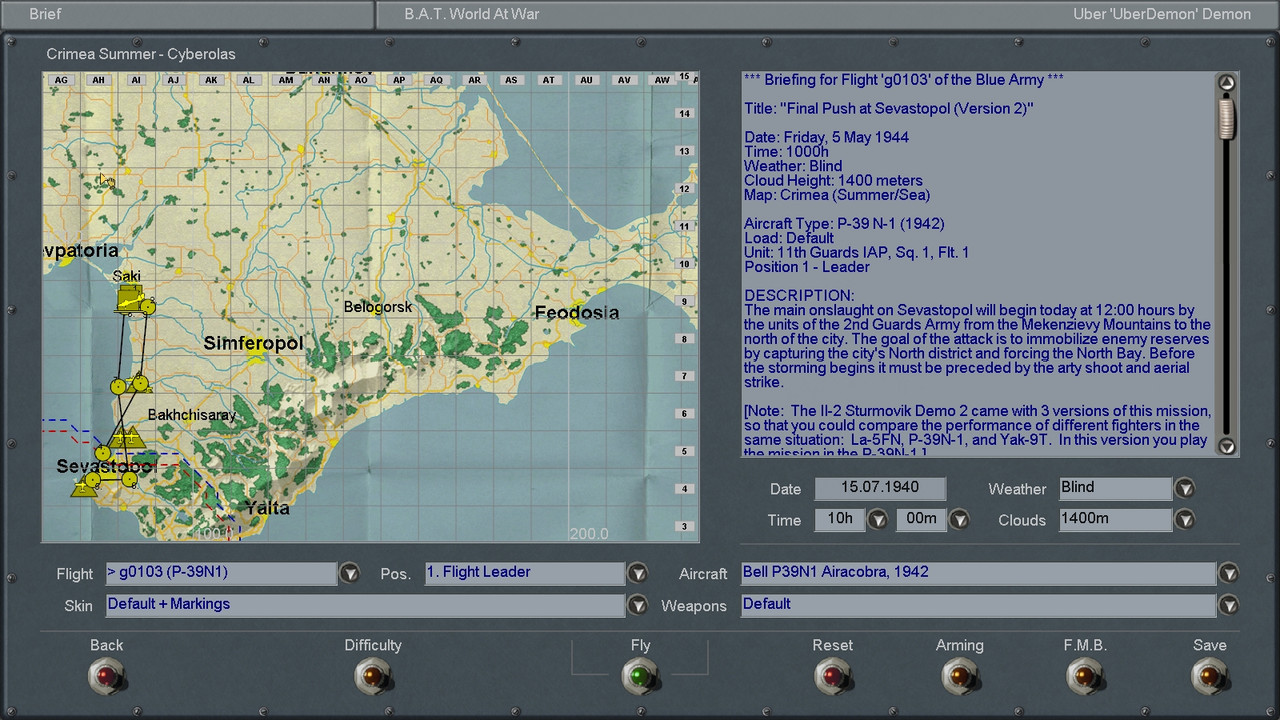Click the Brief tab in title bar
1280x720 pixels.
[45, 14]
